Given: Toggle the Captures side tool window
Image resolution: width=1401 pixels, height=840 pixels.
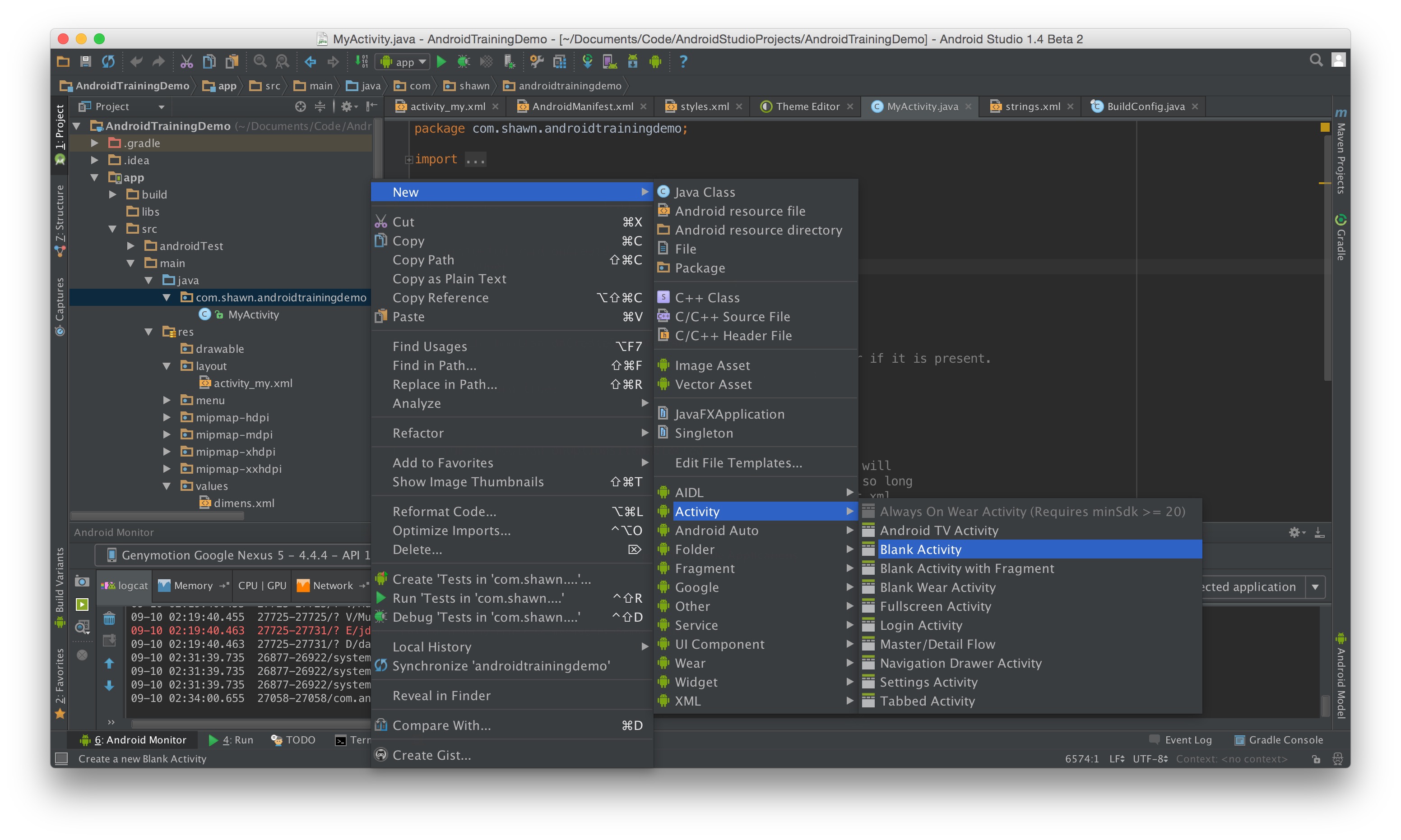Looking at the screenshot, I should (60, 306).
